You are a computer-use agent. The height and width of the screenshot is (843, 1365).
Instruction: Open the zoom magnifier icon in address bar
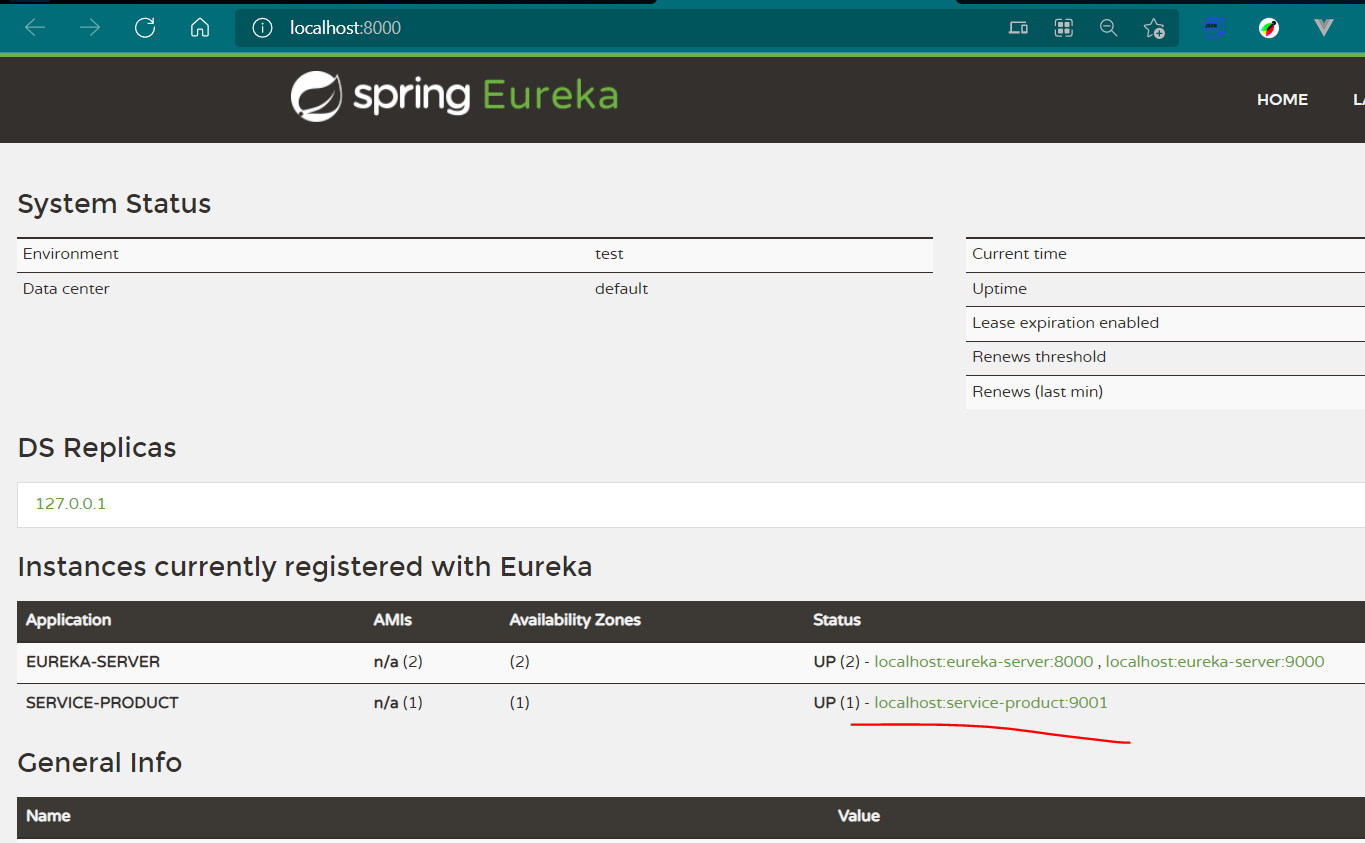[x=1108, y=28]
